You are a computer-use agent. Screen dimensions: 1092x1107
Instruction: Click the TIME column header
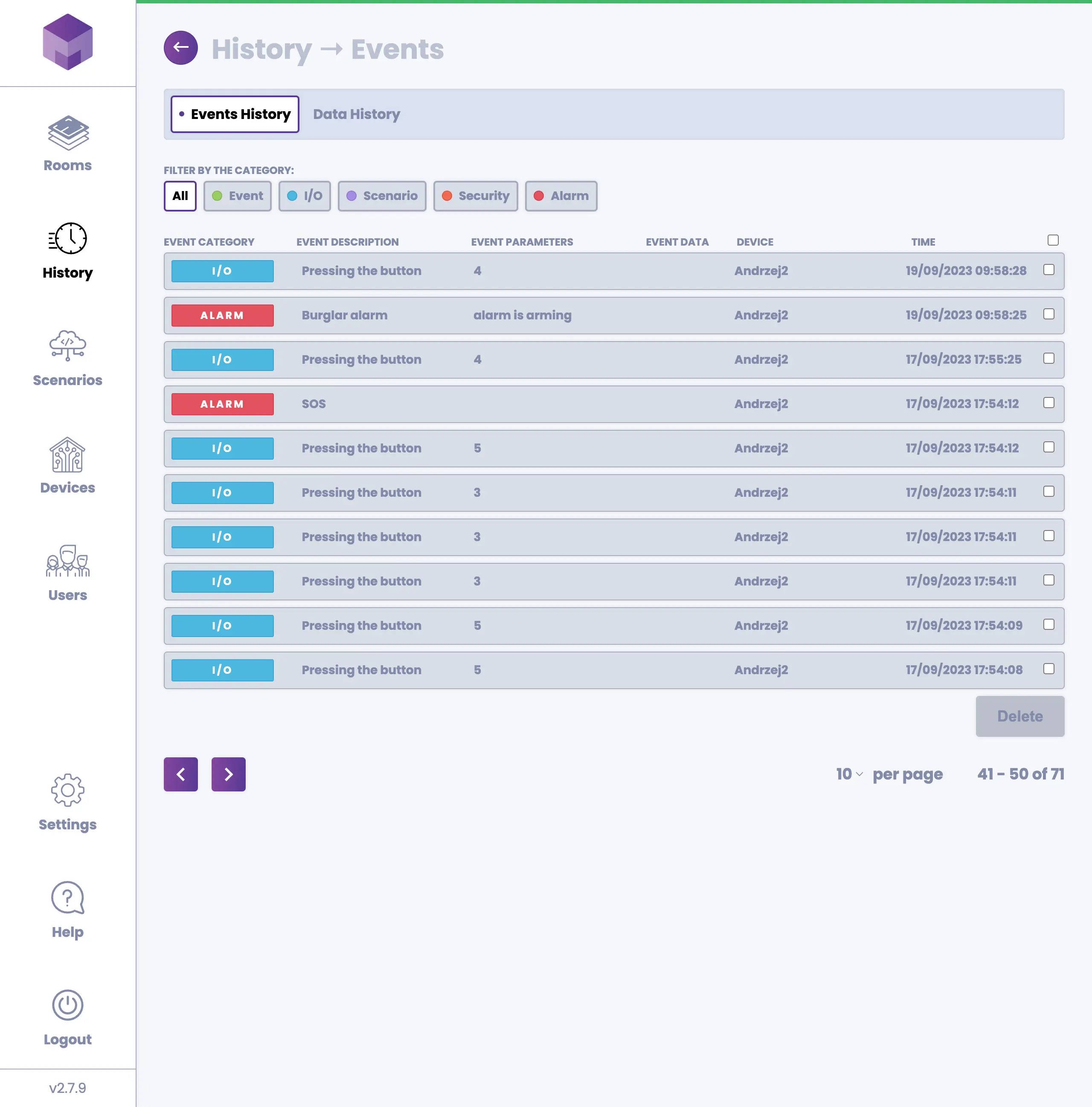923,242
